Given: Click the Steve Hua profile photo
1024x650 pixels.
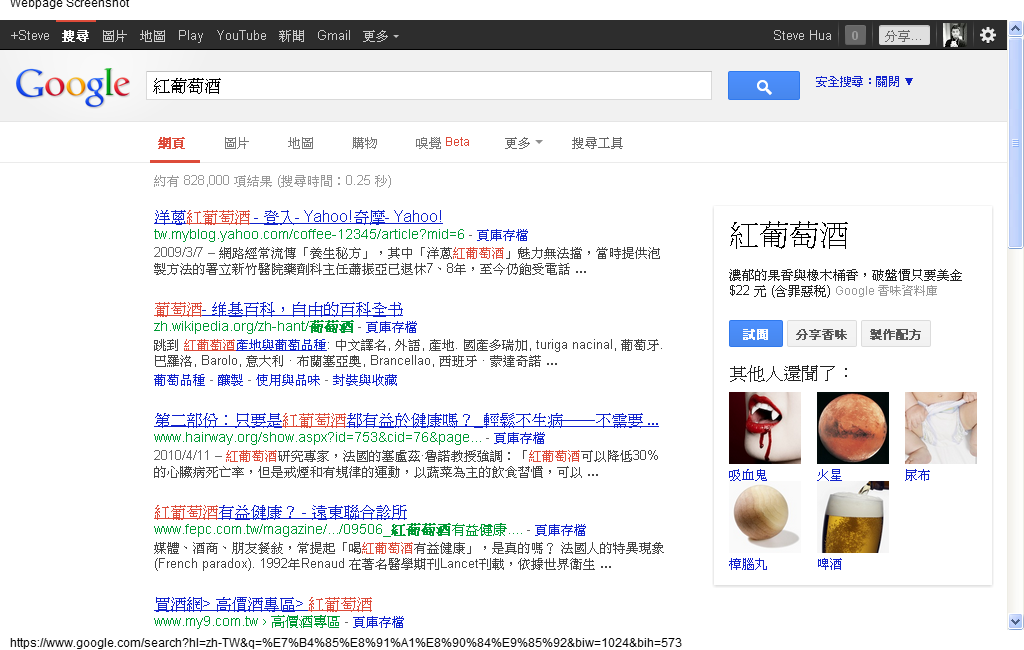Looking at the screenshot, I should [x=954, y=35].
